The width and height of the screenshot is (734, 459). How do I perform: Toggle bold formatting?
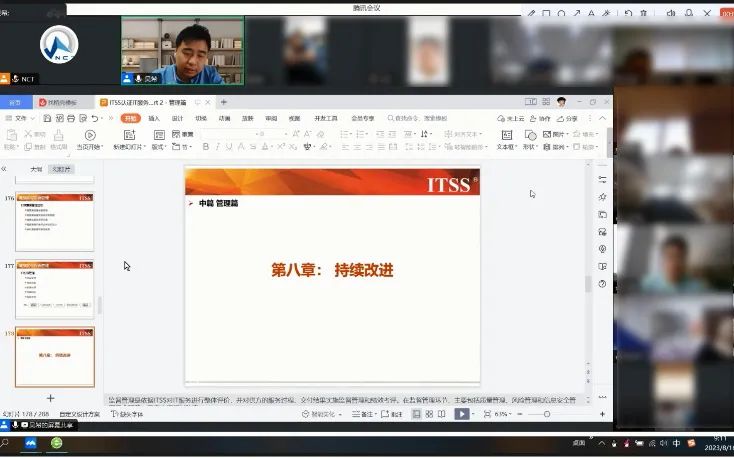pos(206,147)
